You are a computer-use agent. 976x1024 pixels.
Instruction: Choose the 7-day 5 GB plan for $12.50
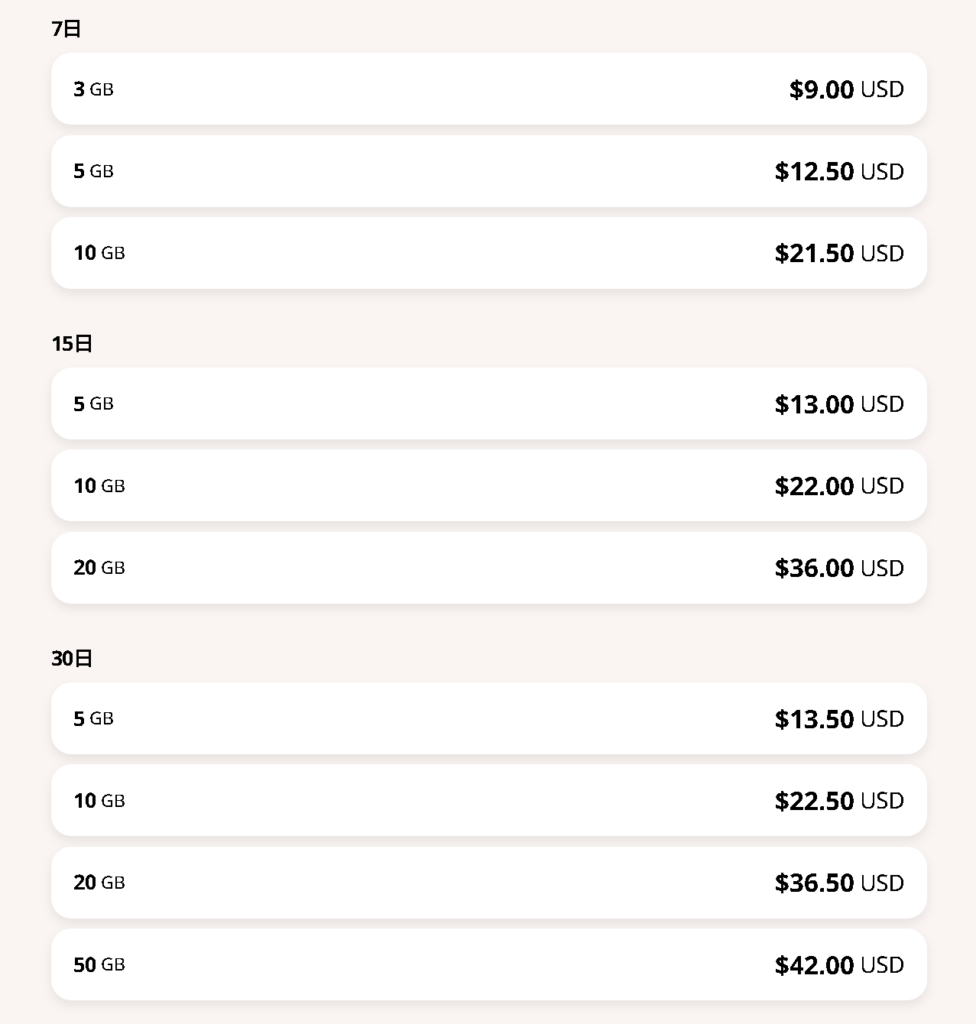pyautogui.click(x=489, y=171)
